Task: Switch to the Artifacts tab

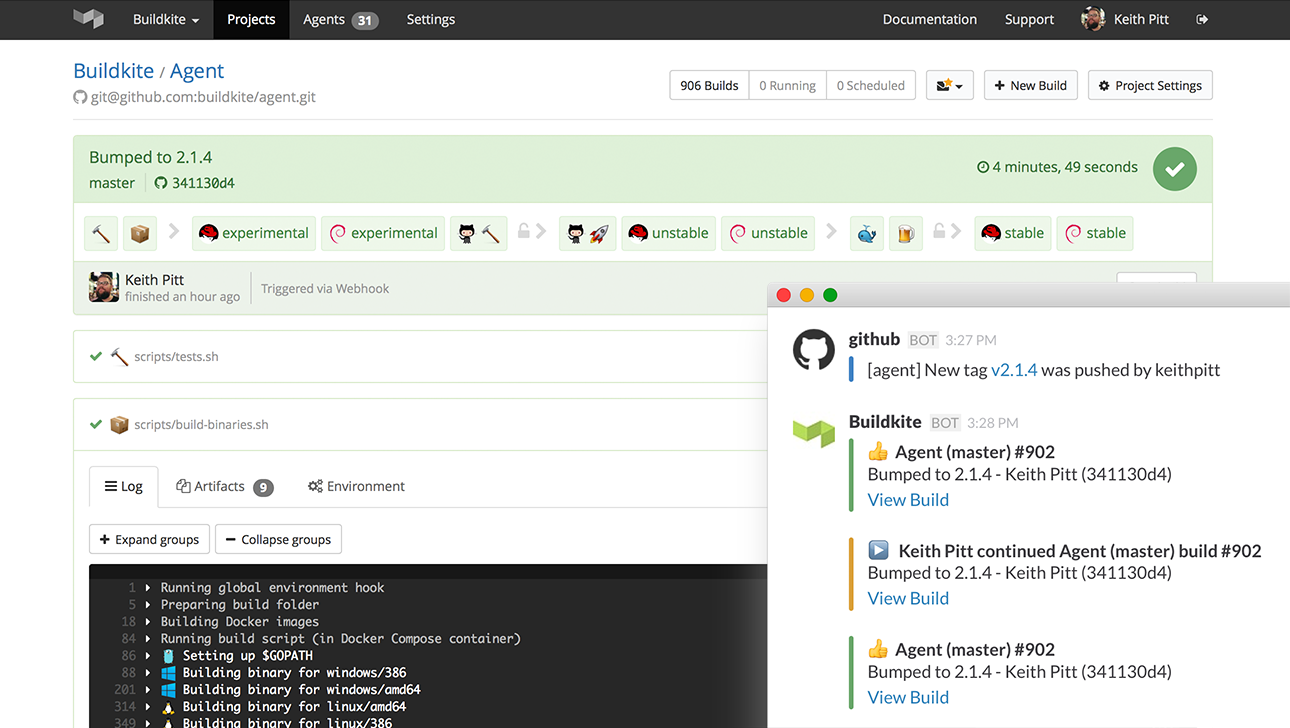Action: pos(224,486)
